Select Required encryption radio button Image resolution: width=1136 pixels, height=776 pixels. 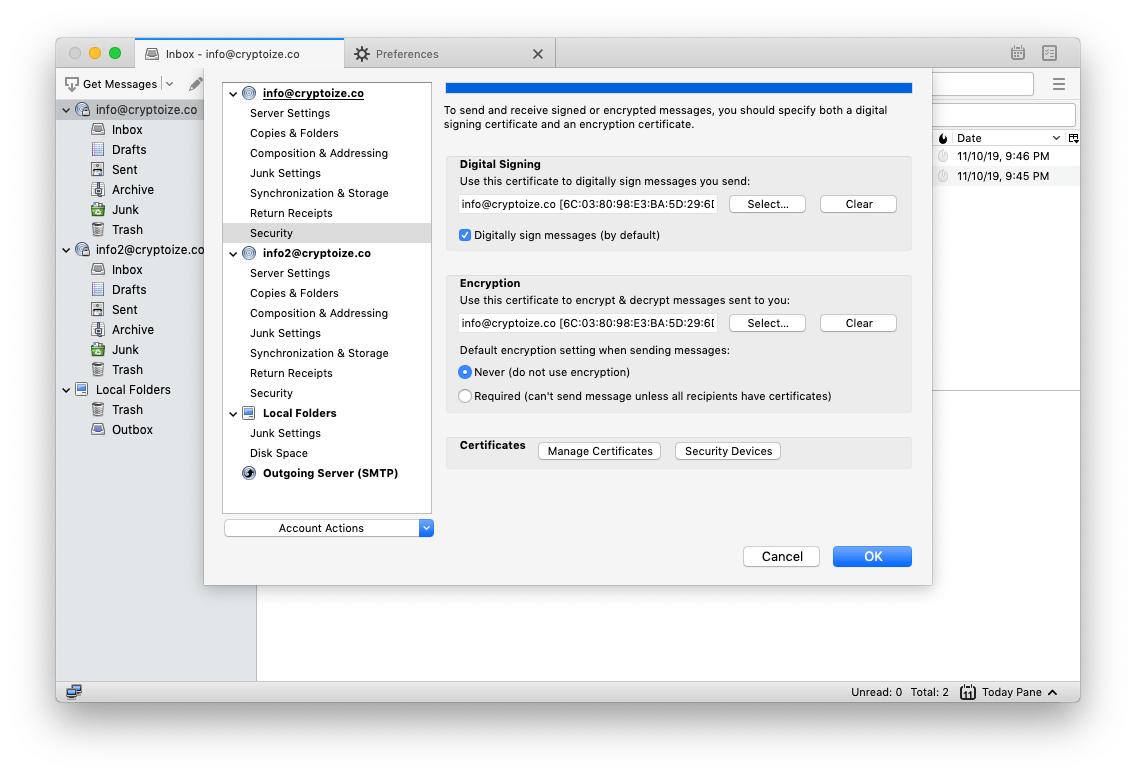coord(465,396)
